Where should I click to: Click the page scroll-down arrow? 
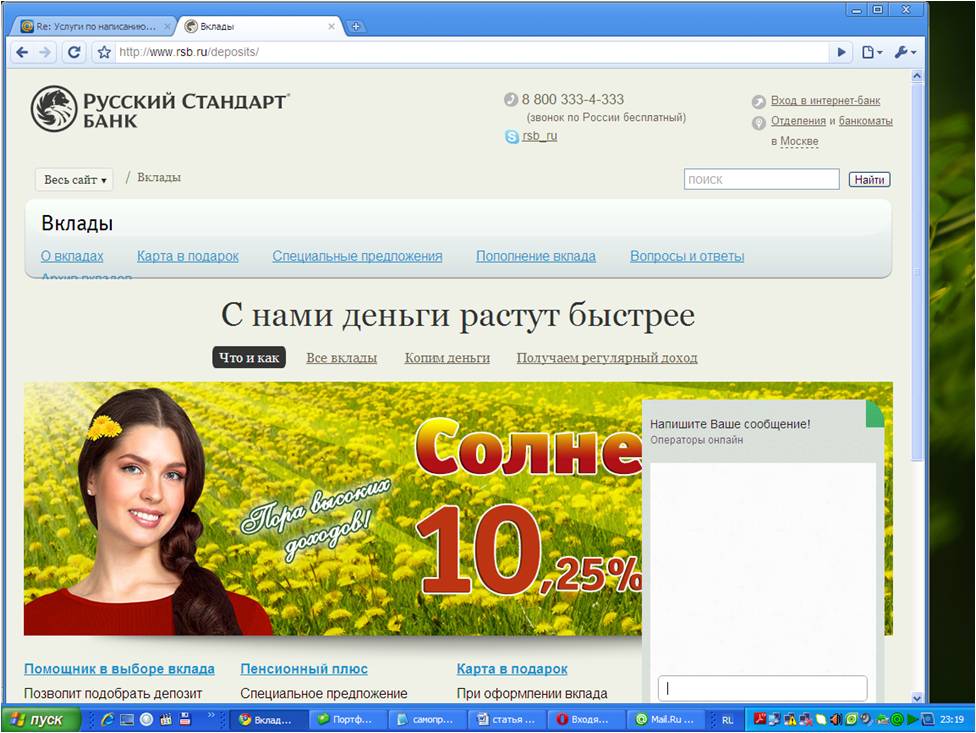(917, 698)
